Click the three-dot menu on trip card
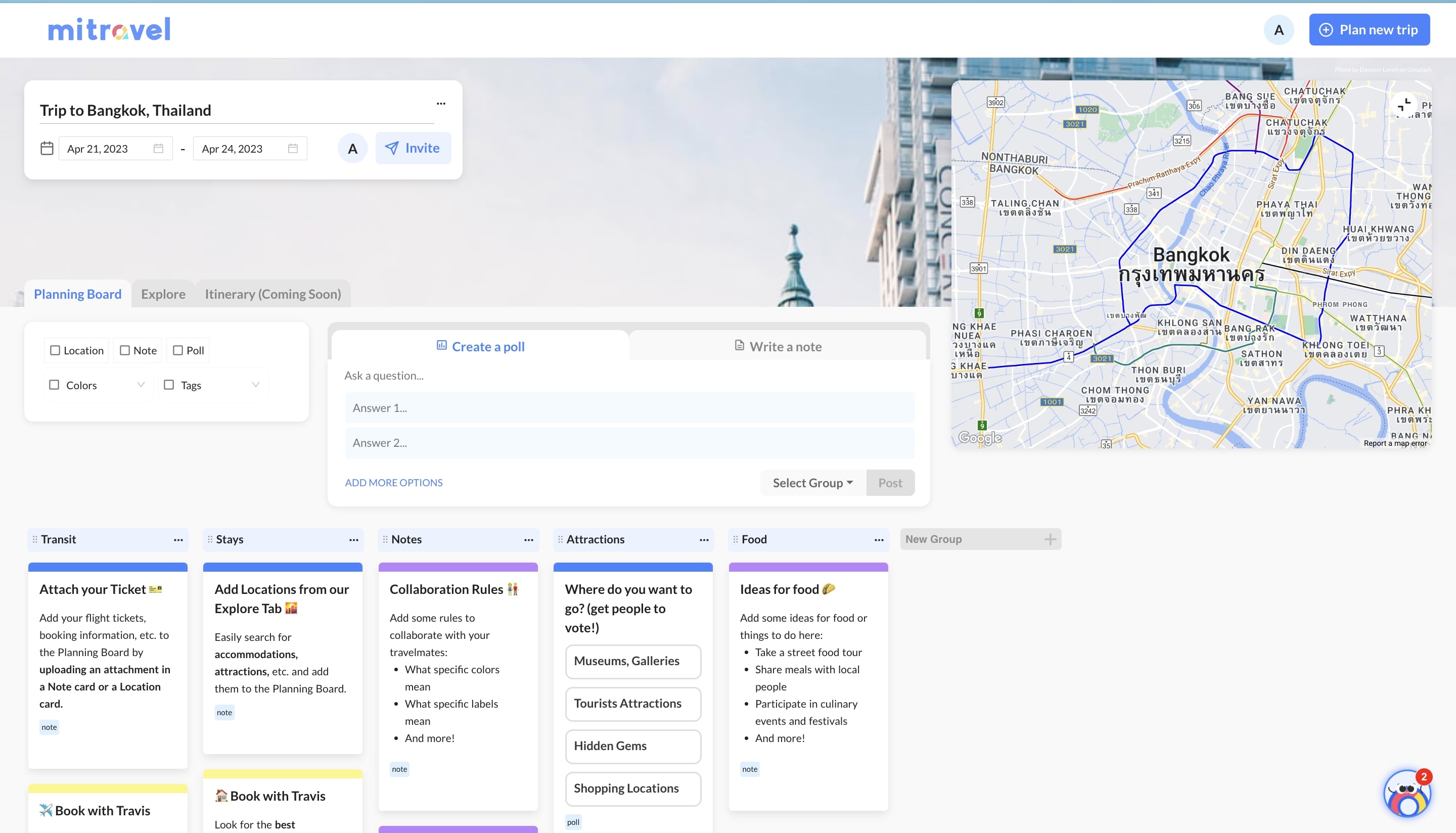Viewport: 1456px width, 833px height. (440, 104)
